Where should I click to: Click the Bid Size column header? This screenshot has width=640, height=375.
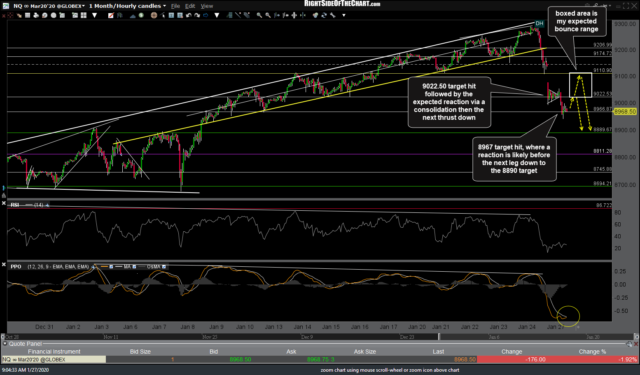tap(140, 351)
